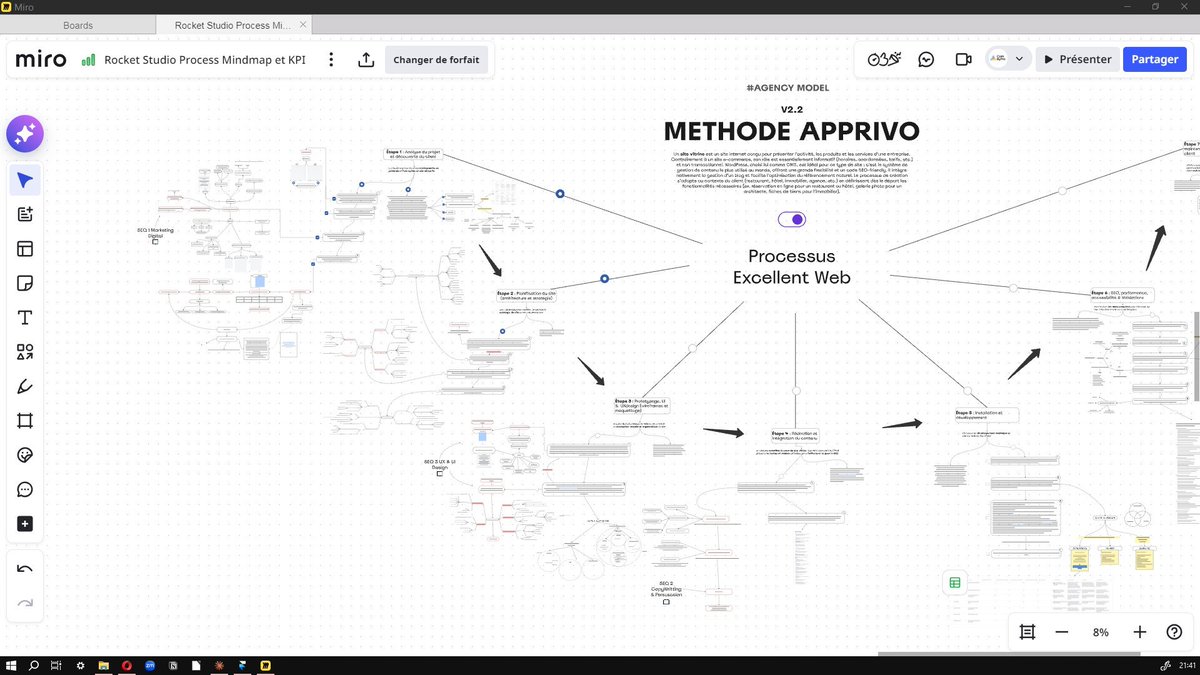Open the Windows Start menu
Viewport: 1200px width, 675px height.
click(11, 666)
